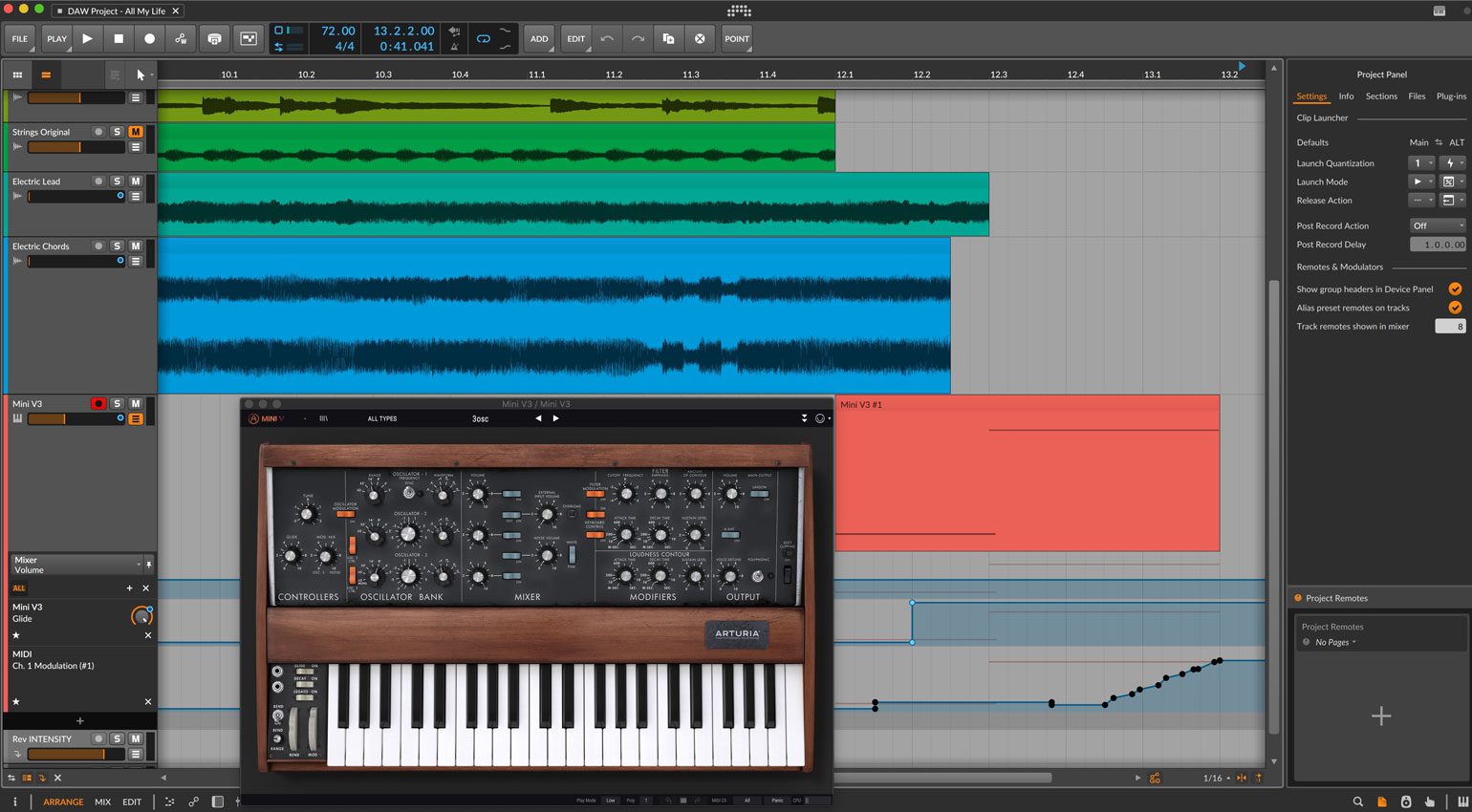Switch to the Info tab in Project Panel
Image resolution: width=1472 pixels, height=812 pixels.
(1346, 96)
